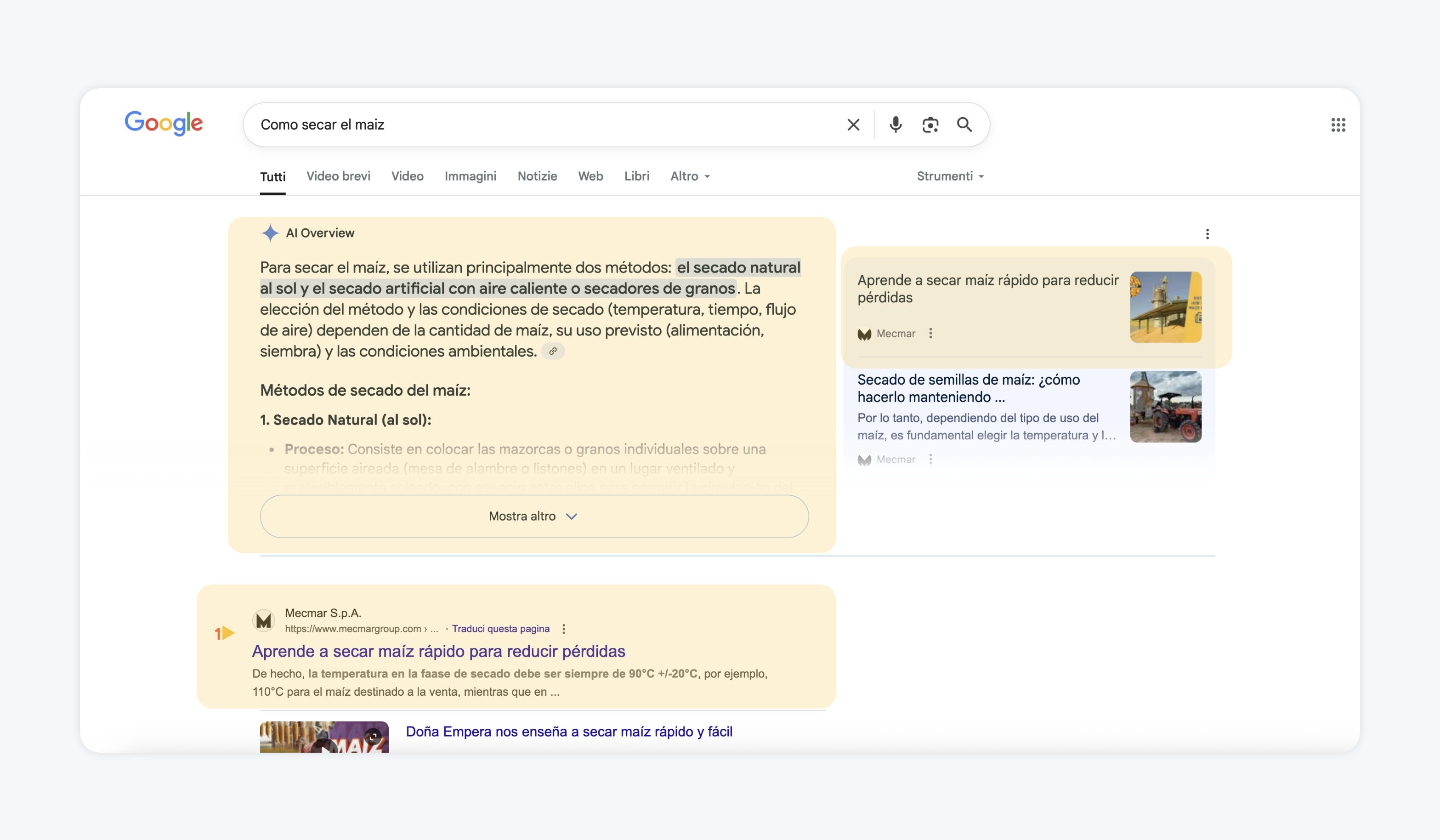Clear the search query with the X

(853, 125)
